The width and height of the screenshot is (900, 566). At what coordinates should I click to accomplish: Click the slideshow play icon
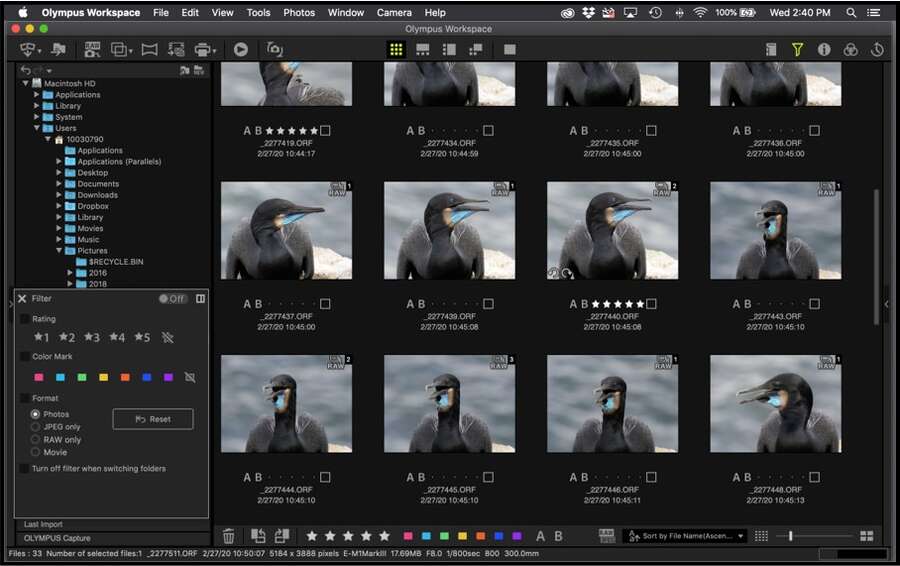(x=241, y=49)
